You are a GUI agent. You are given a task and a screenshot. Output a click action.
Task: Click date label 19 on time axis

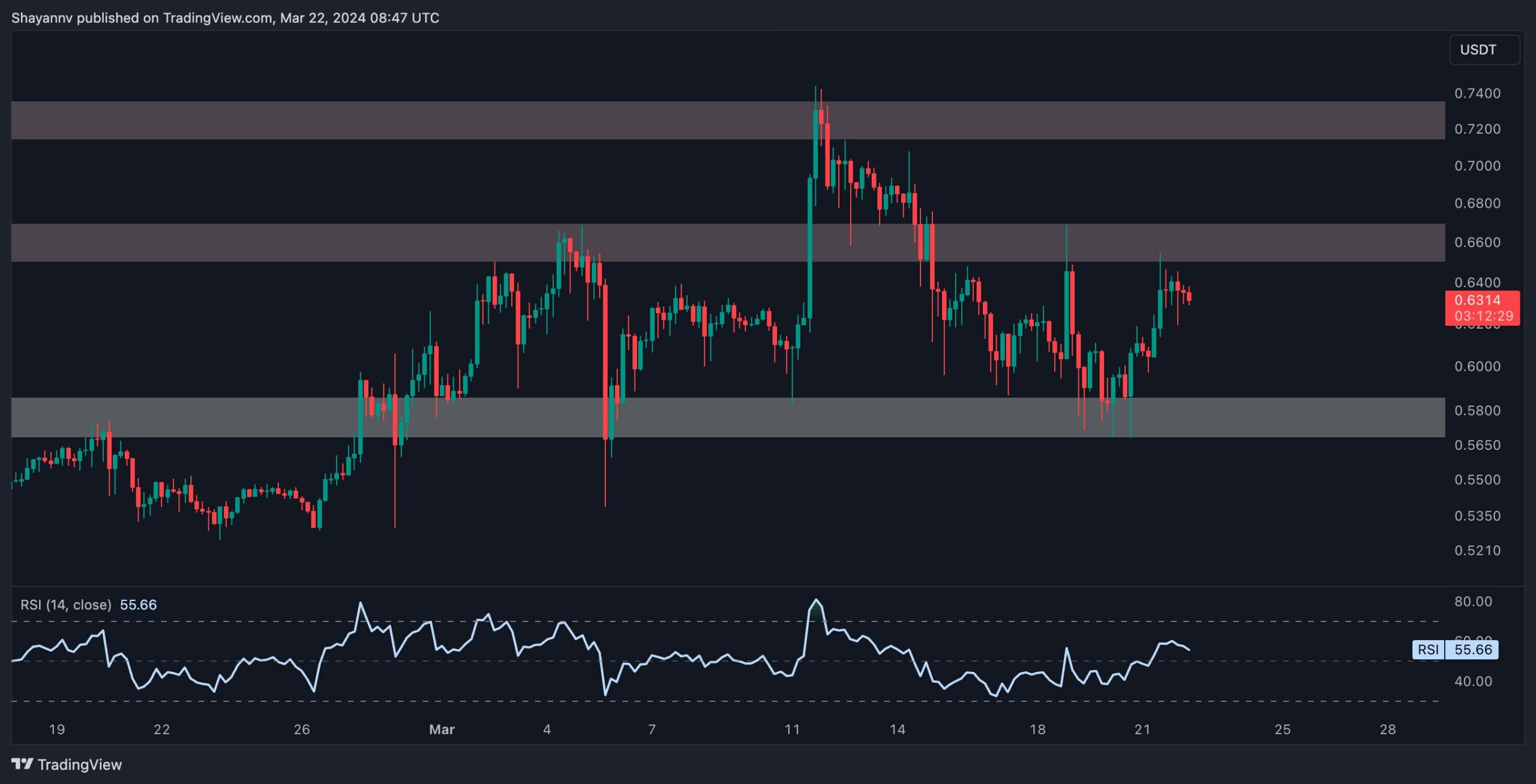[x=57, y=729]
